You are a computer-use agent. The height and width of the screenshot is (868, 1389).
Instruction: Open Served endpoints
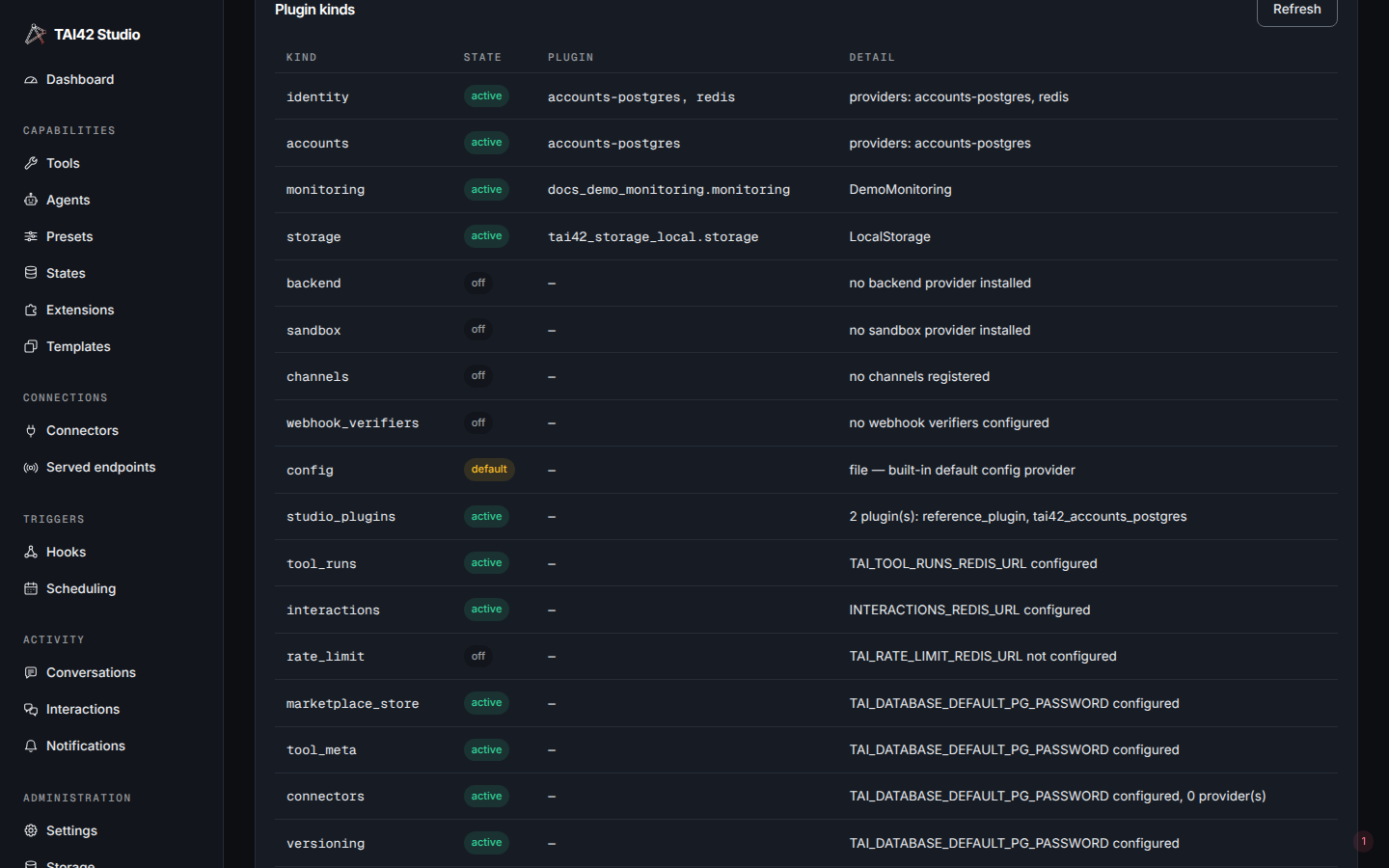[x=100, y=468]
